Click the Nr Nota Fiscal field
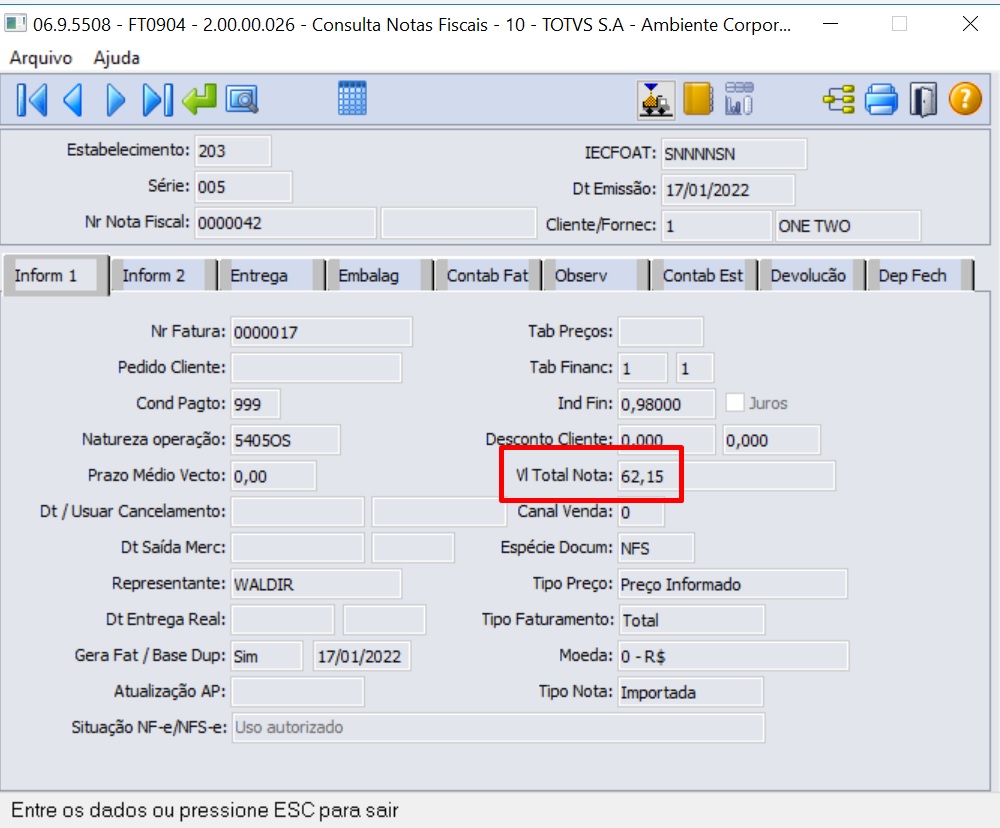Viewport: 1000px width, 828px height. [285, 223]
